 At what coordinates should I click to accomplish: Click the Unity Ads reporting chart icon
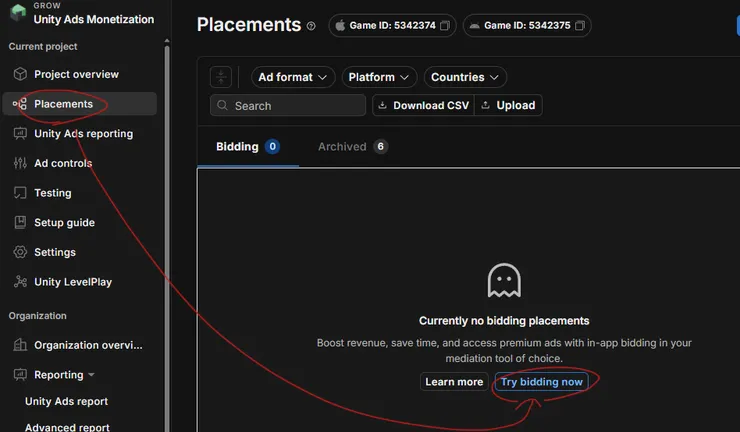[20, 134]
